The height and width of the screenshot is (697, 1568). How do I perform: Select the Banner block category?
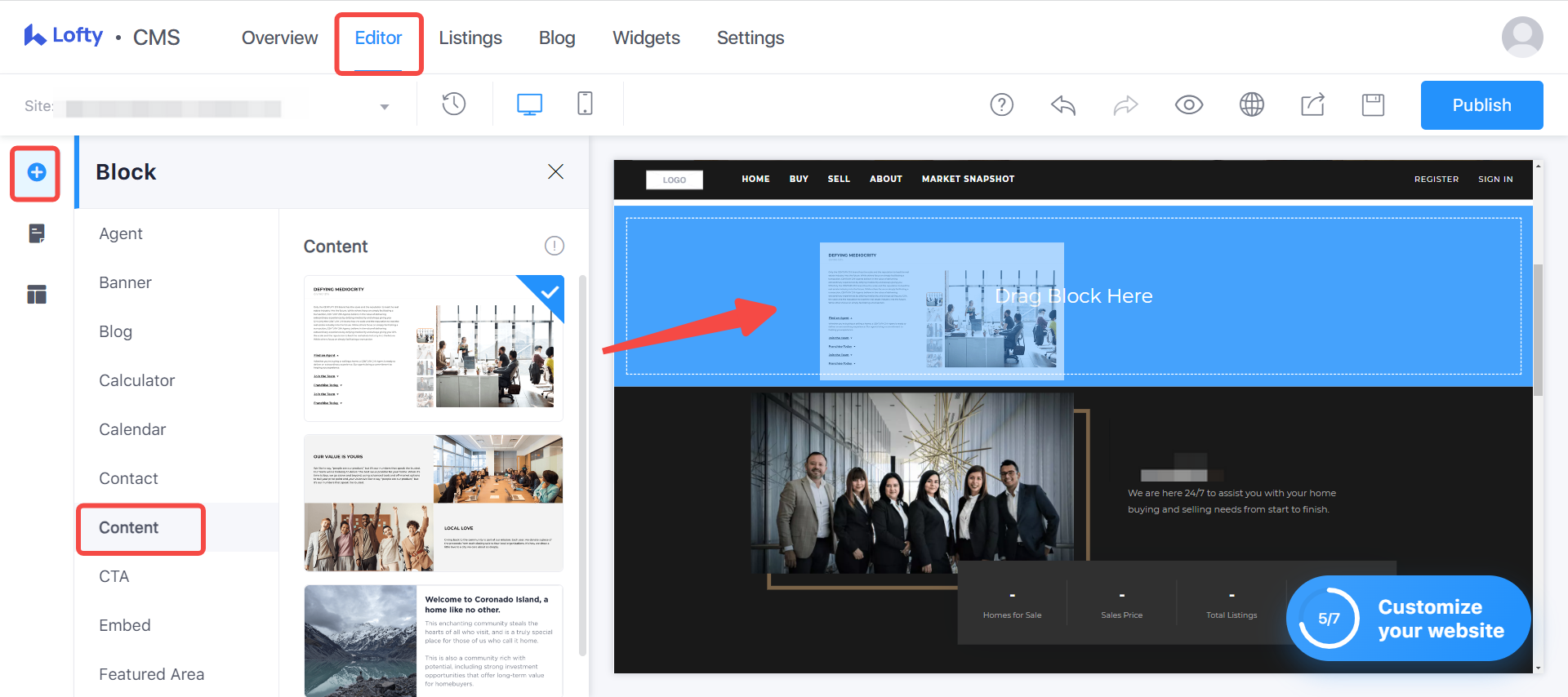125,282
